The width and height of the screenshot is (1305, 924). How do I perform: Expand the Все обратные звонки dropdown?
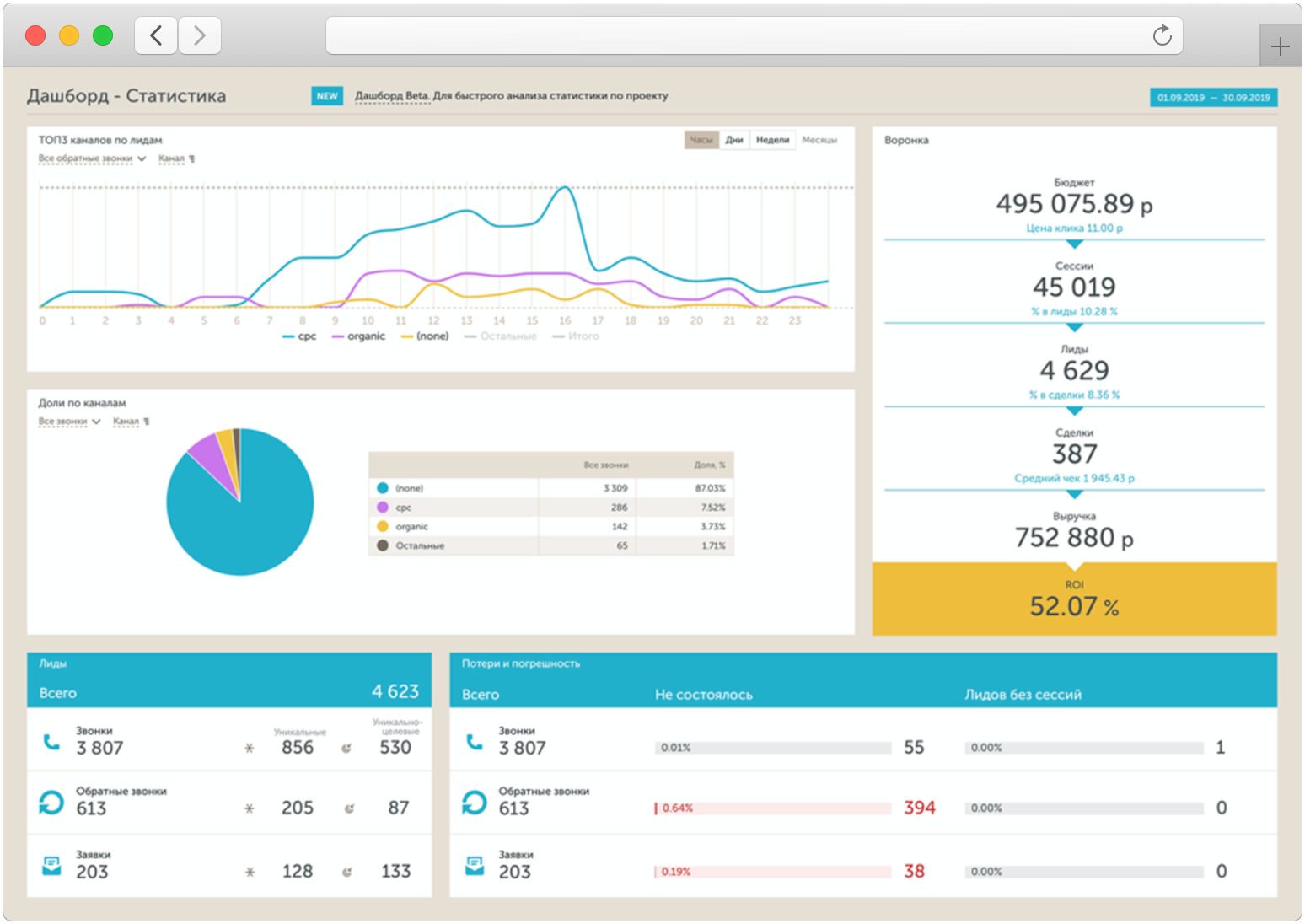point(92,158)
